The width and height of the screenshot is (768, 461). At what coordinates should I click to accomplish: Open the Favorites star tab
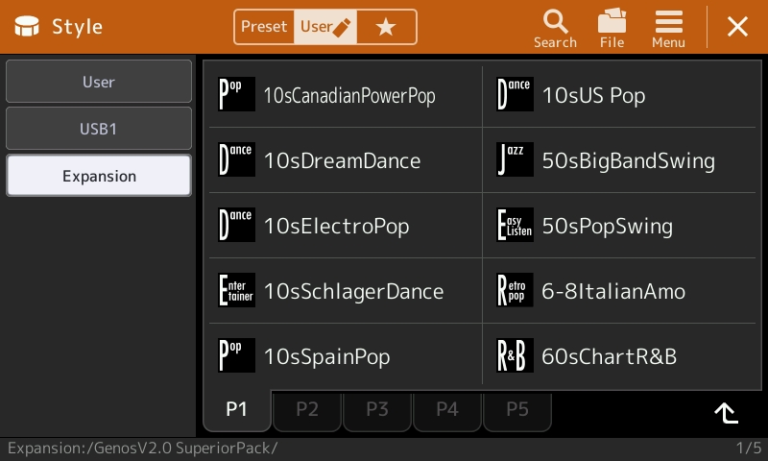(x=386, y=26)
